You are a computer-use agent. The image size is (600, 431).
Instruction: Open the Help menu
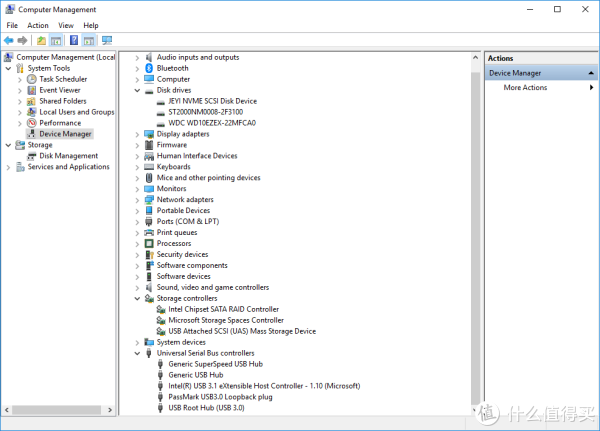(91, 25)
